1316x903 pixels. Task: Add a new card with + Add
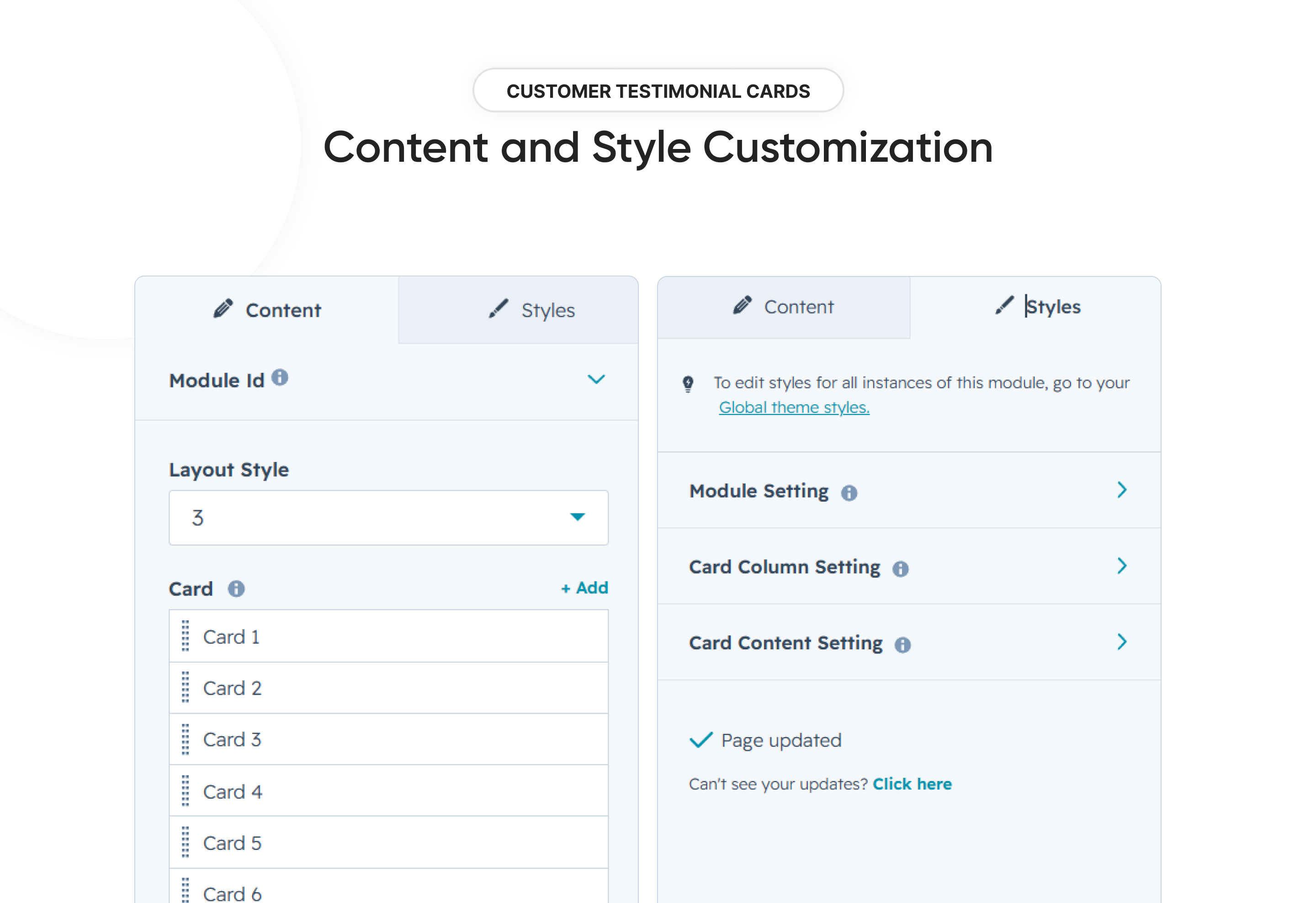click(584, 588)
